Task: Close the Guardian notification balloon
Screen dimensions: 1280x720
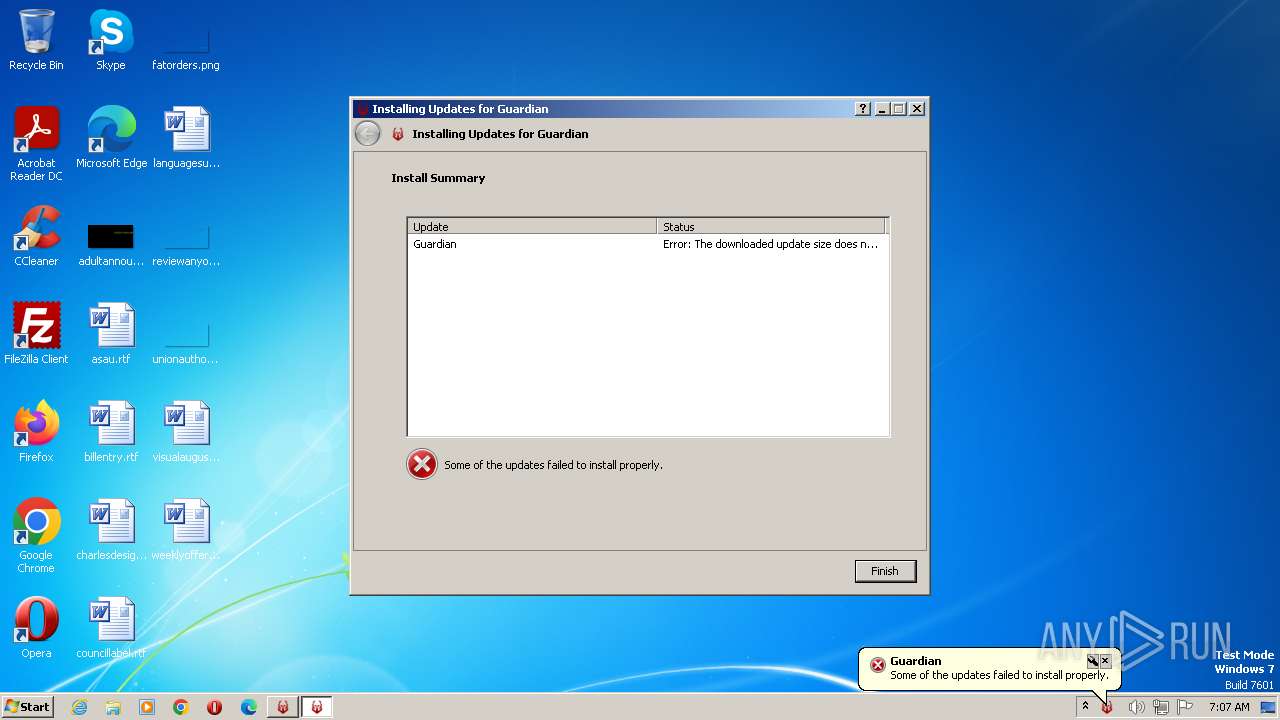Action: [x=1105, y=661]
